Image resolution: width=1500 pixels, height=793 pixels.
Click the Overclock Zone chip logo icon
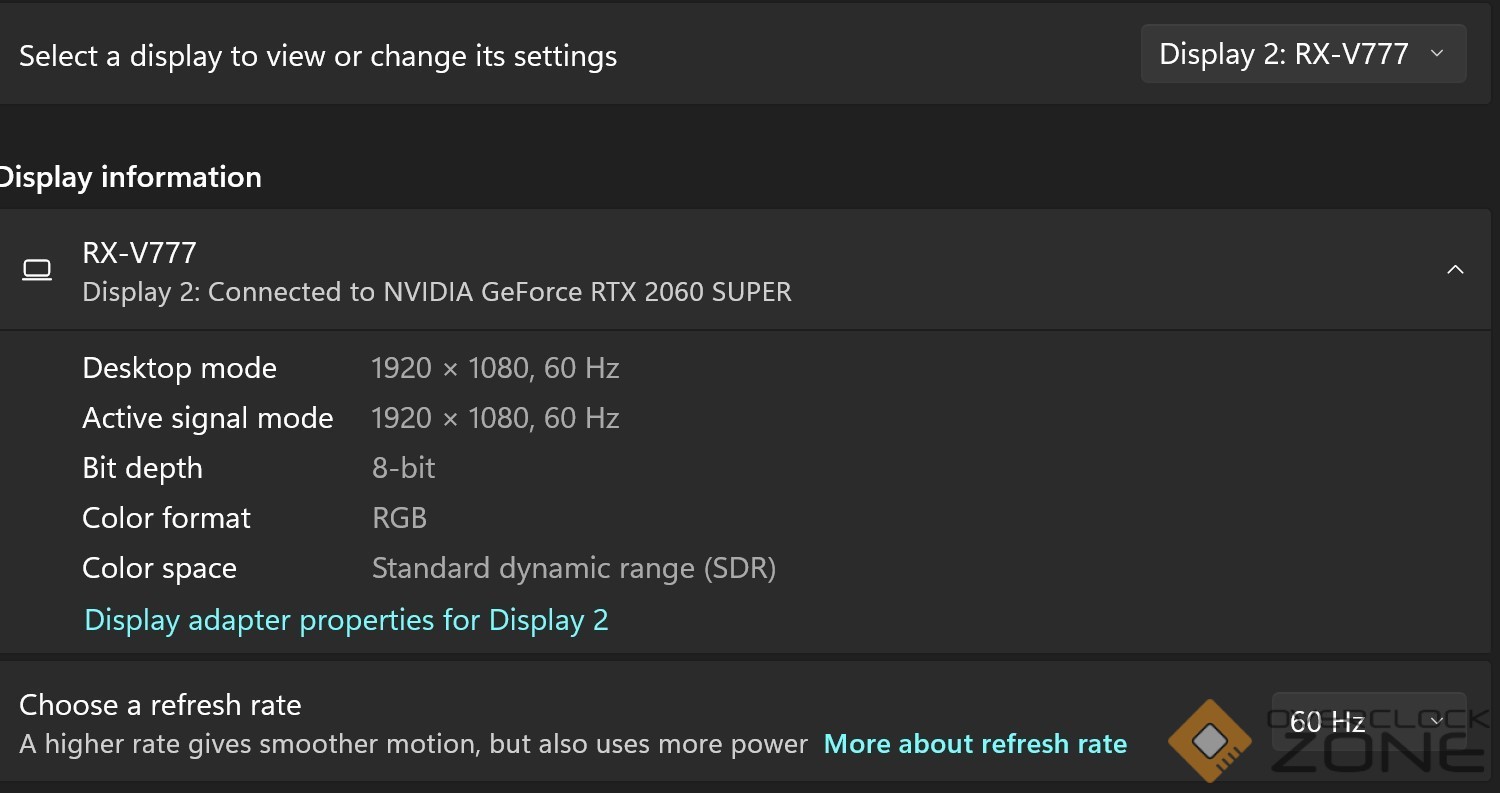pyautogui.click(x=1210, y=741)
